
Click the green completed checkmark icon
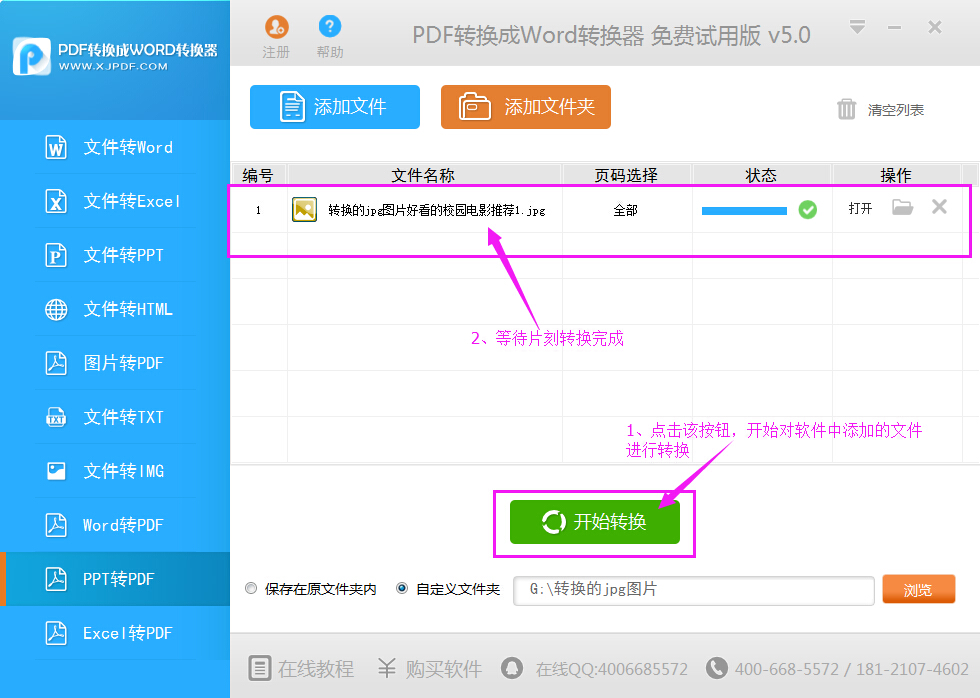(x=808, y=210)
